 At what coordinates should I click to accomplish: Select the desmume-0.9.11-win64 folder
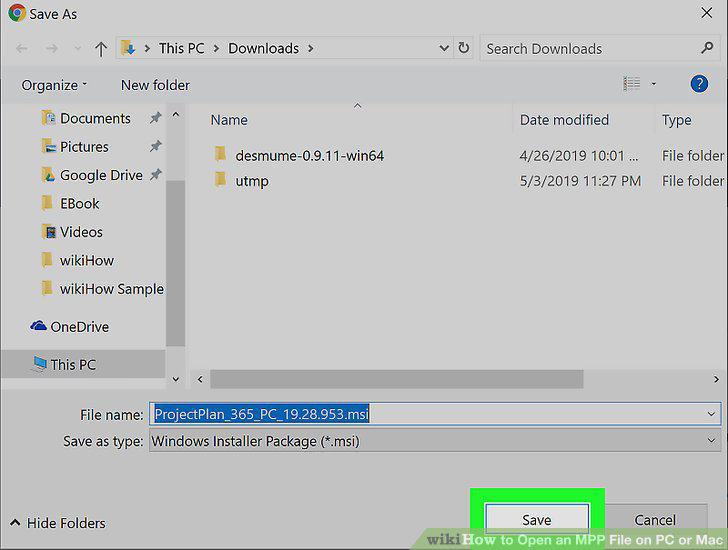310,155
